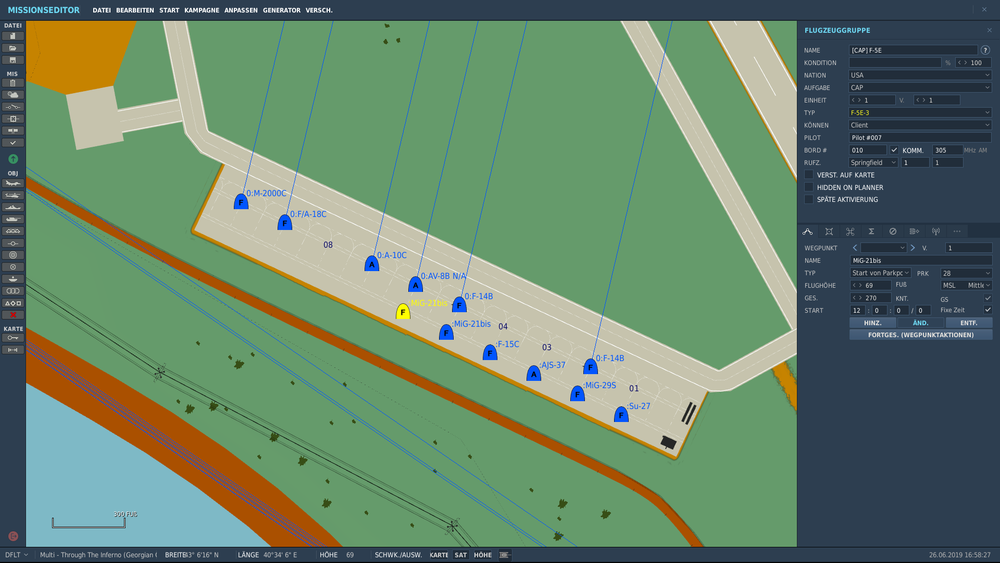Open the weather cloud settings
1000x563 pixels.
(13, 95)
